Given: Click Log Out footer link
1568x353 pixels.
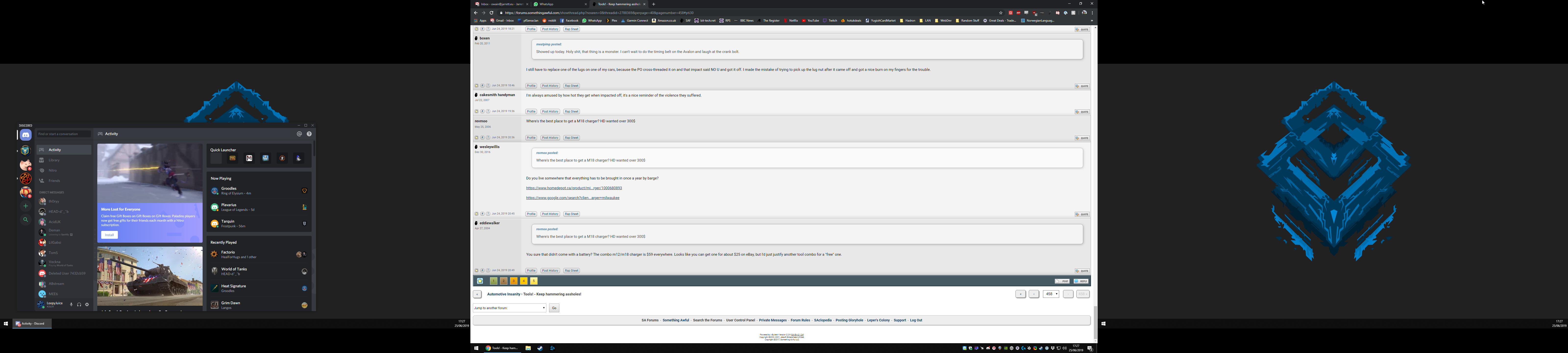Looking at the screenshot, I should coord(916,320).
